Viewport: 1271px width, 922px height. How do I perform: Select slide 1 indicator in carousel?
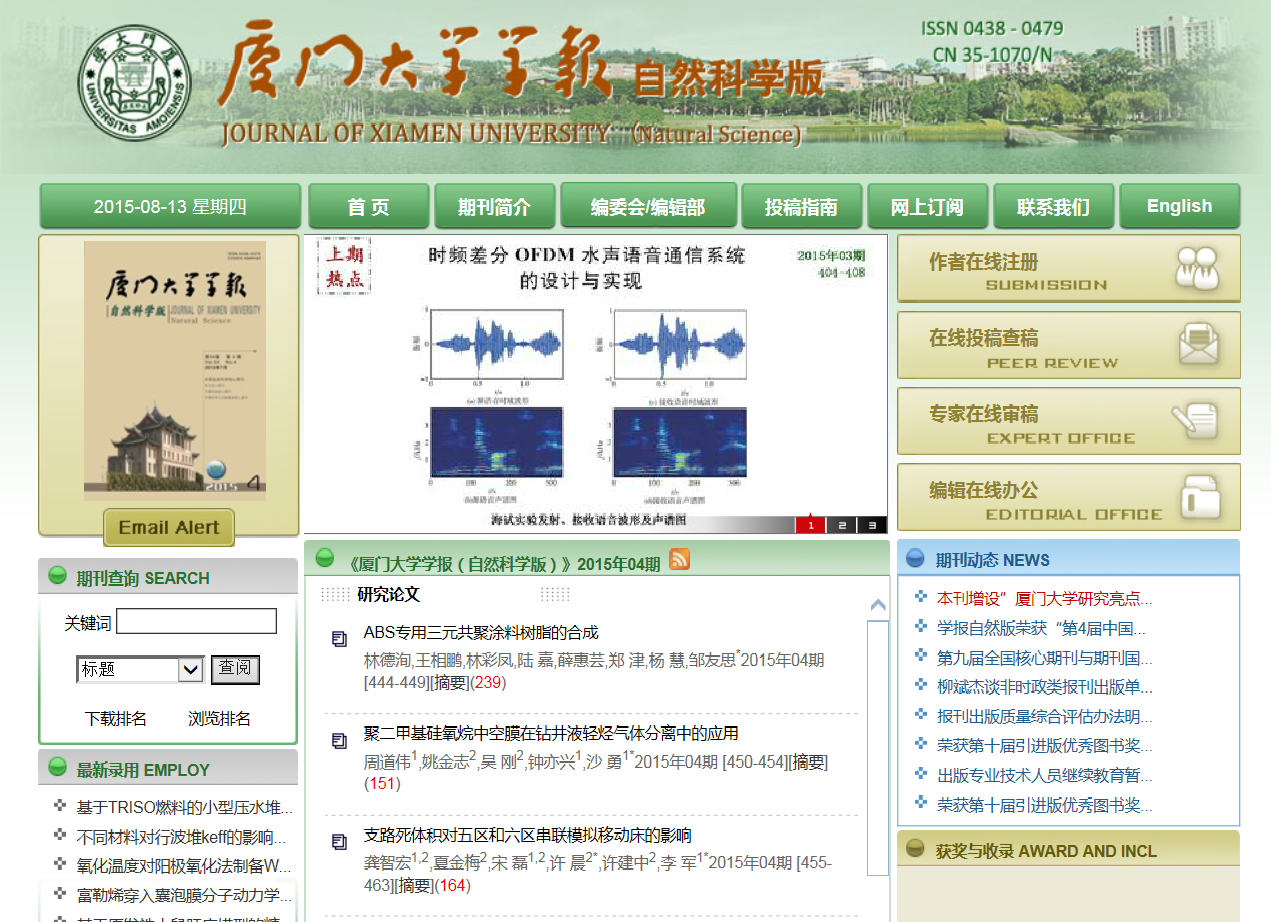click(811, 525)
